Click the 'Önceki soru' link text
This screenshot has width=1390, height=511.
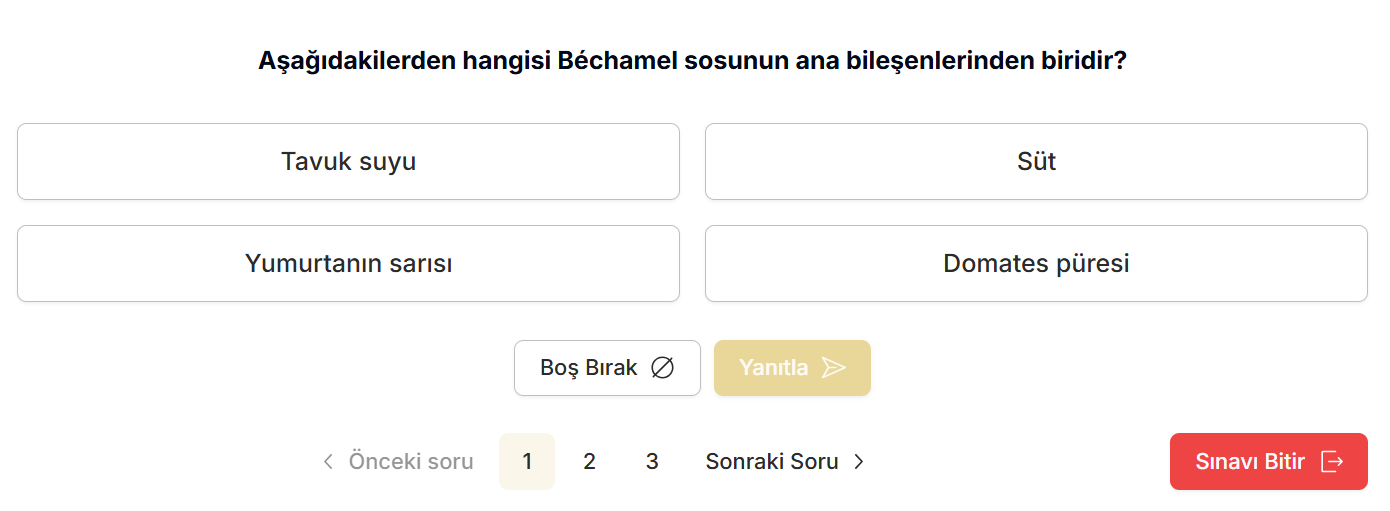(x=411, y=462)
